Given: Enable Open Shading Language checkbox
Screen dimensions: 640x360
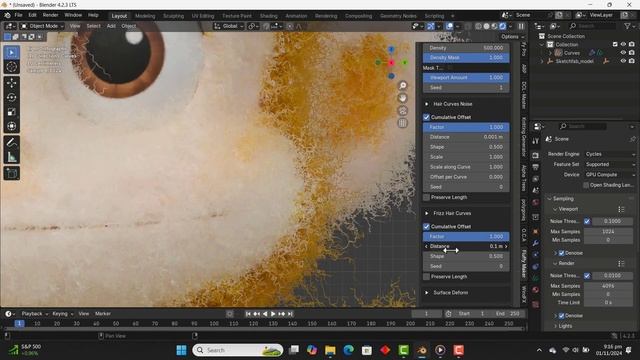Looking at the screenshot, I should point(586,185).
